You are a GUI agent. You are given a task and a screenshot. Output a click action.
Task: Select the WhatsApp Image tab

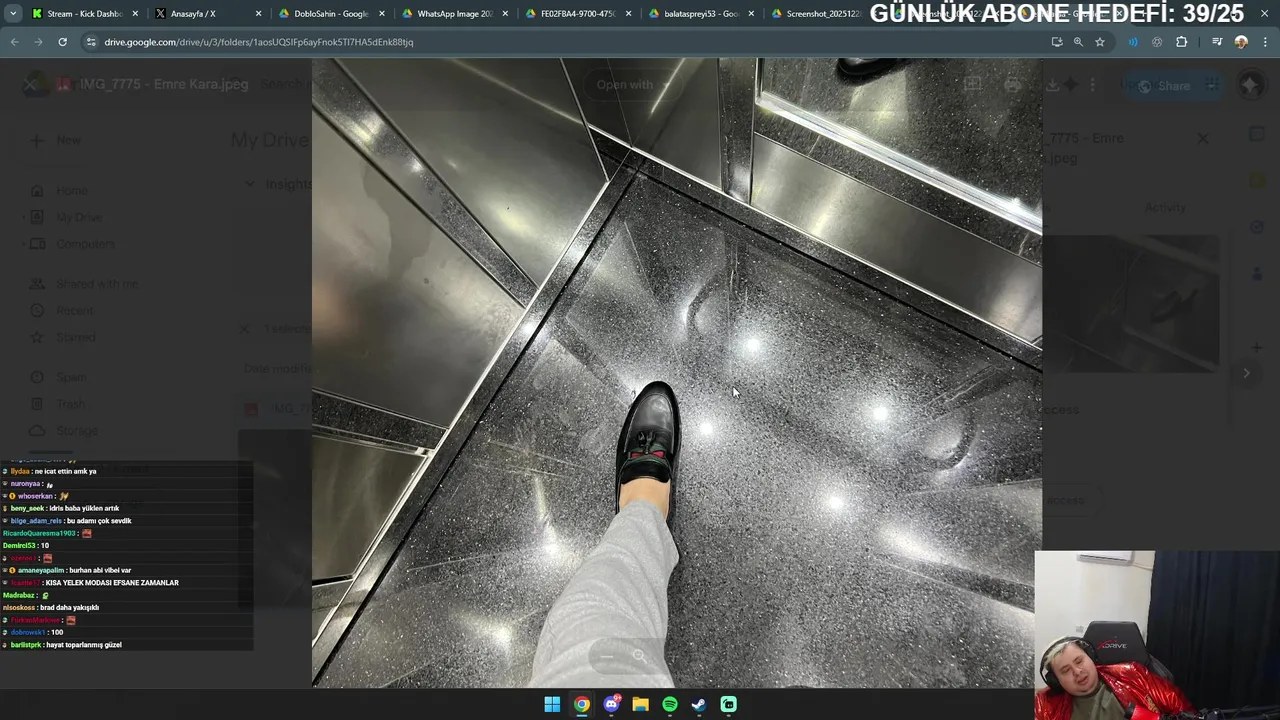pos(454,14)
